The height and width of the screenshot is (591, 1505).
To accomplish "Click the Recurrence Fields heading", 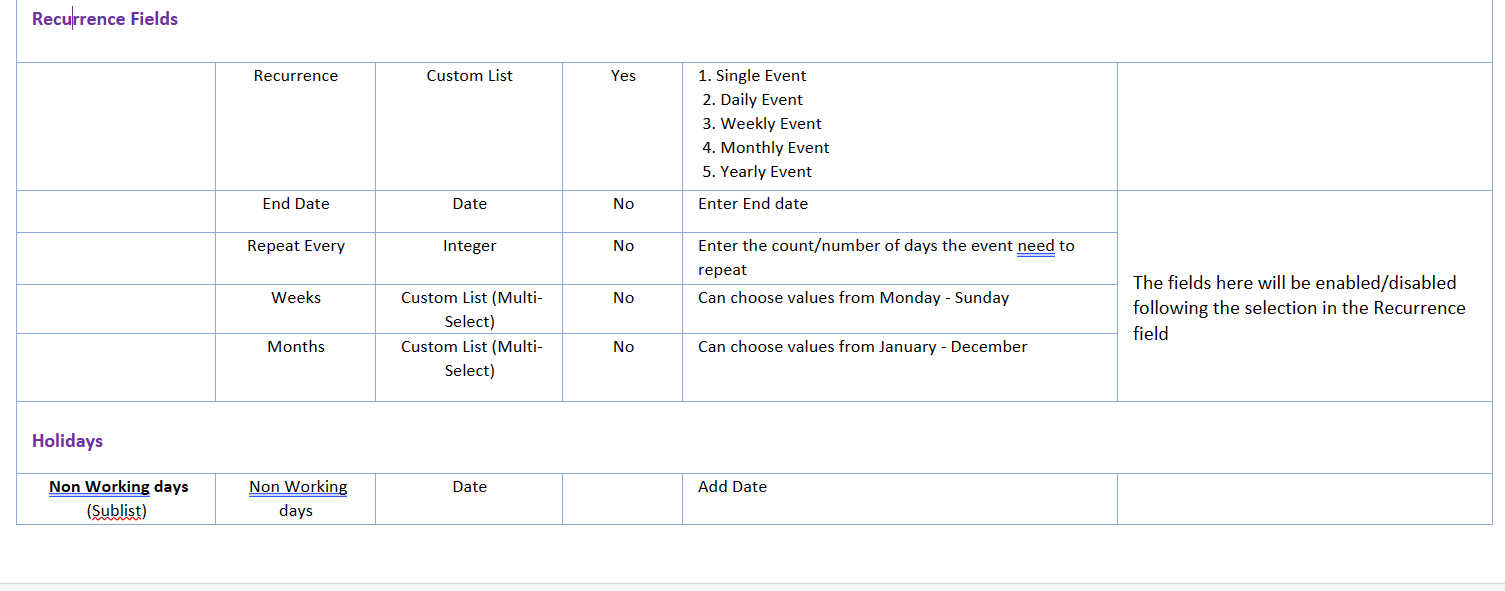I will tap(105, 19).
